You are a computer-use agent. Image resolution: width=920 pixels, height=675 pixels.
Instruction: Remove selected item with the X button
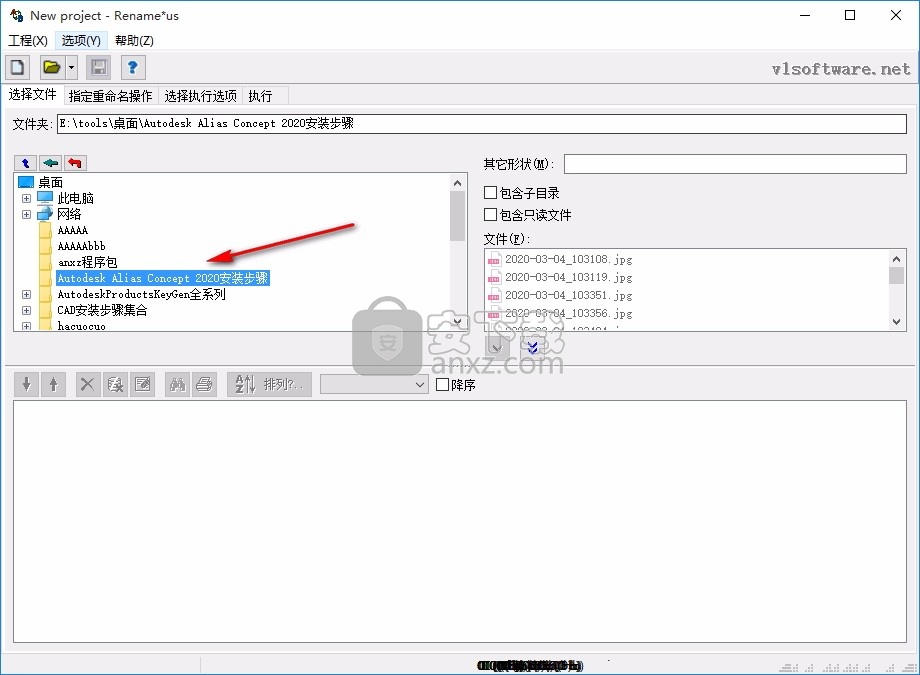click(87, 384)
